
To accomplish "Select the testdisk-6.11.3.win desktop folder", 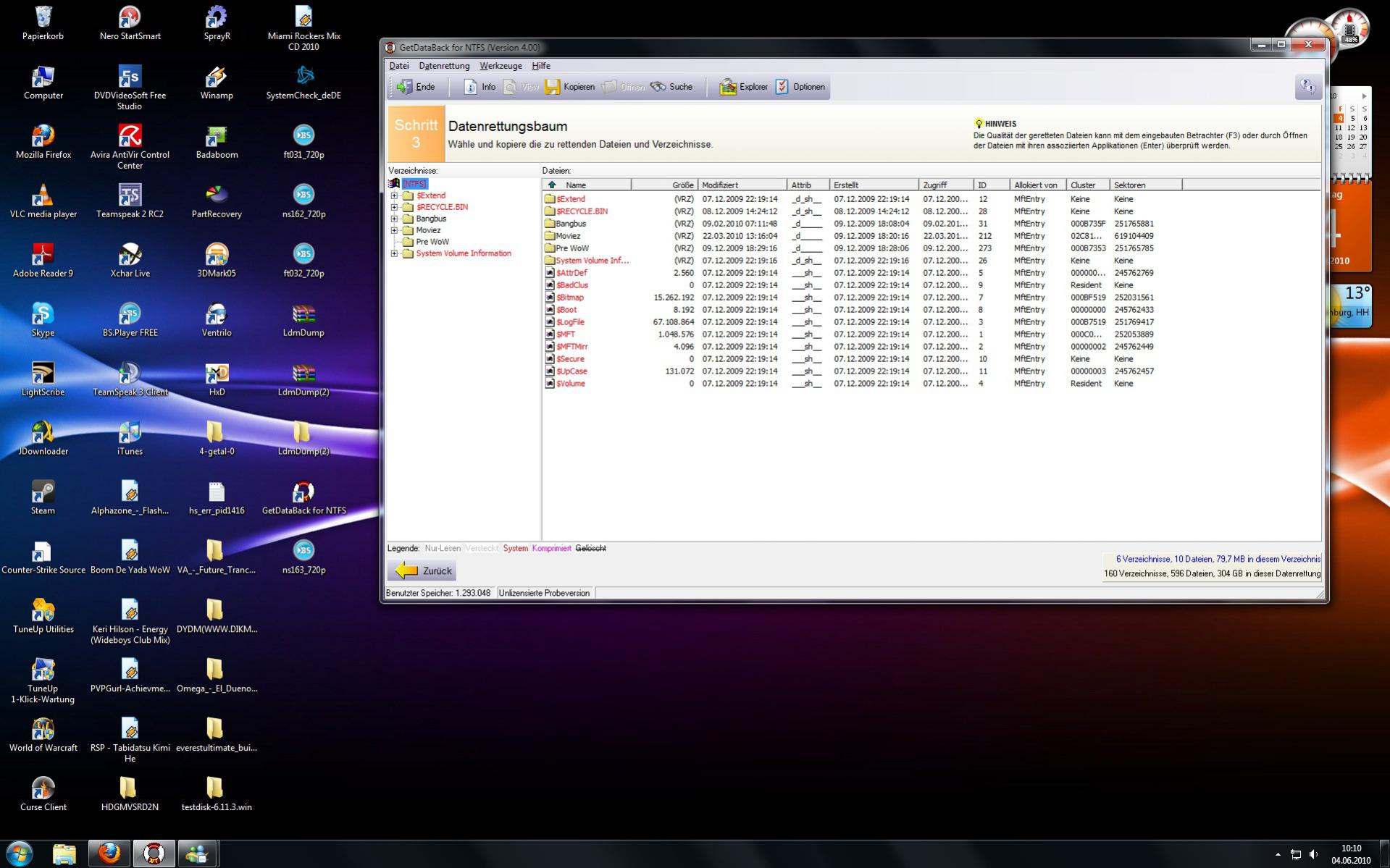I will pos(217,794).
